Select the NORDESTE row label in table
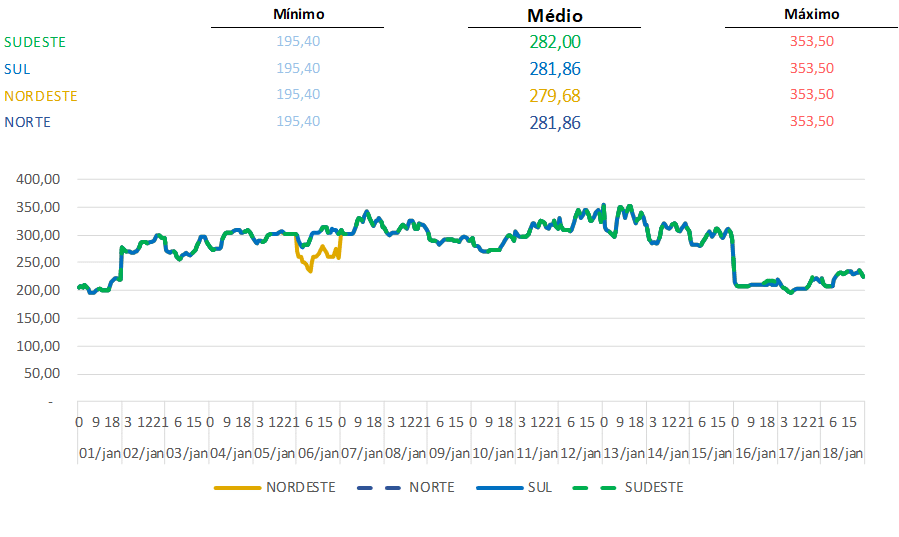Viewport: 899px width, 537px height. (41, 96)
